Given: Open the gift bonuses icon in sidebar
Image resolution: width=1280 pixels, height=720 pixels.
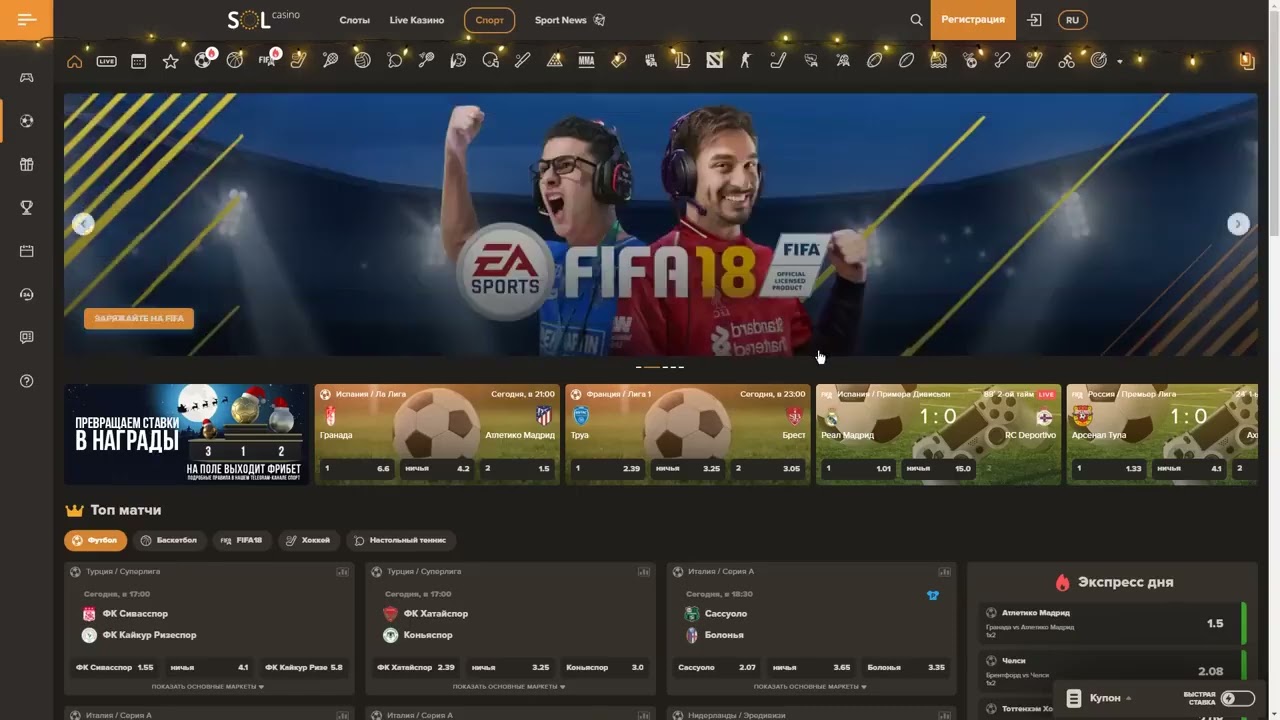Looking at the screenshot, I should click(27, 164).
